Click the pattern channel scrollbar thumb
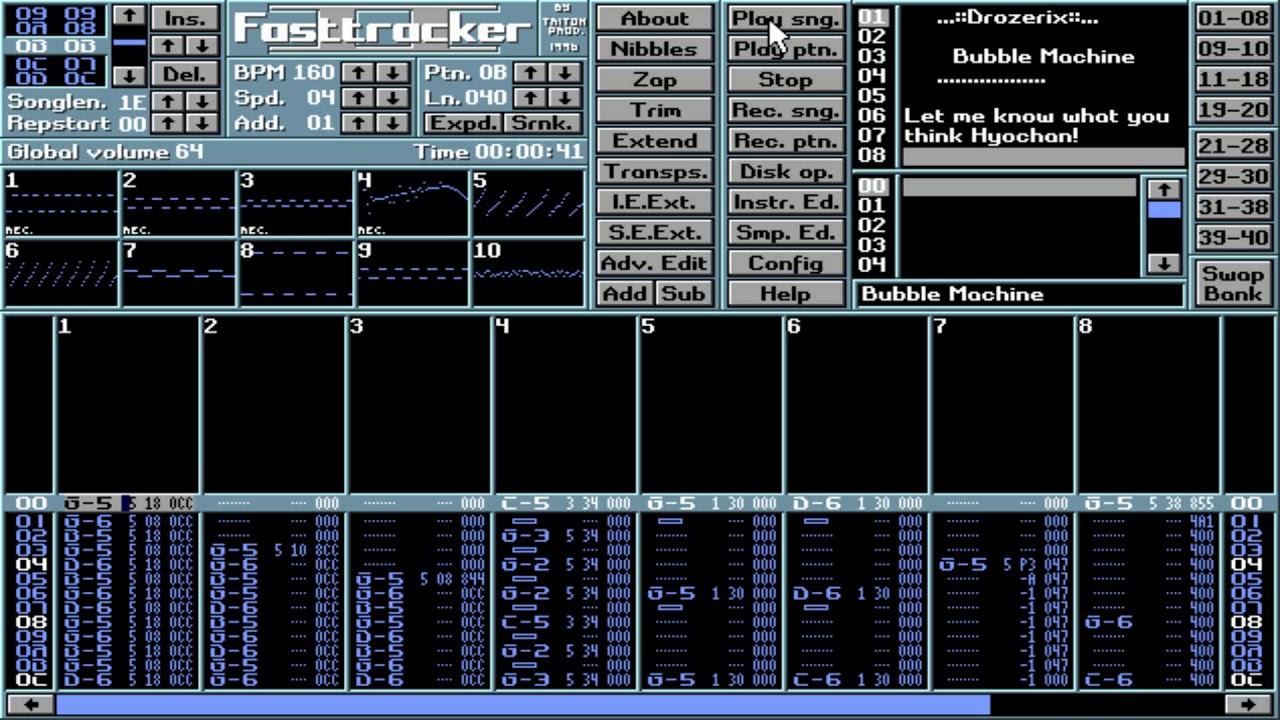Screen dimensions: 1280x720 click(x=523, y=705)
